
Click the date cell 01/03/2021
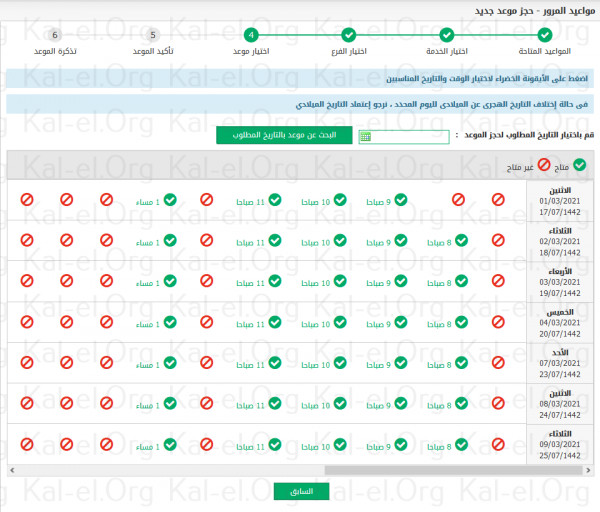[x=560, y=201]
